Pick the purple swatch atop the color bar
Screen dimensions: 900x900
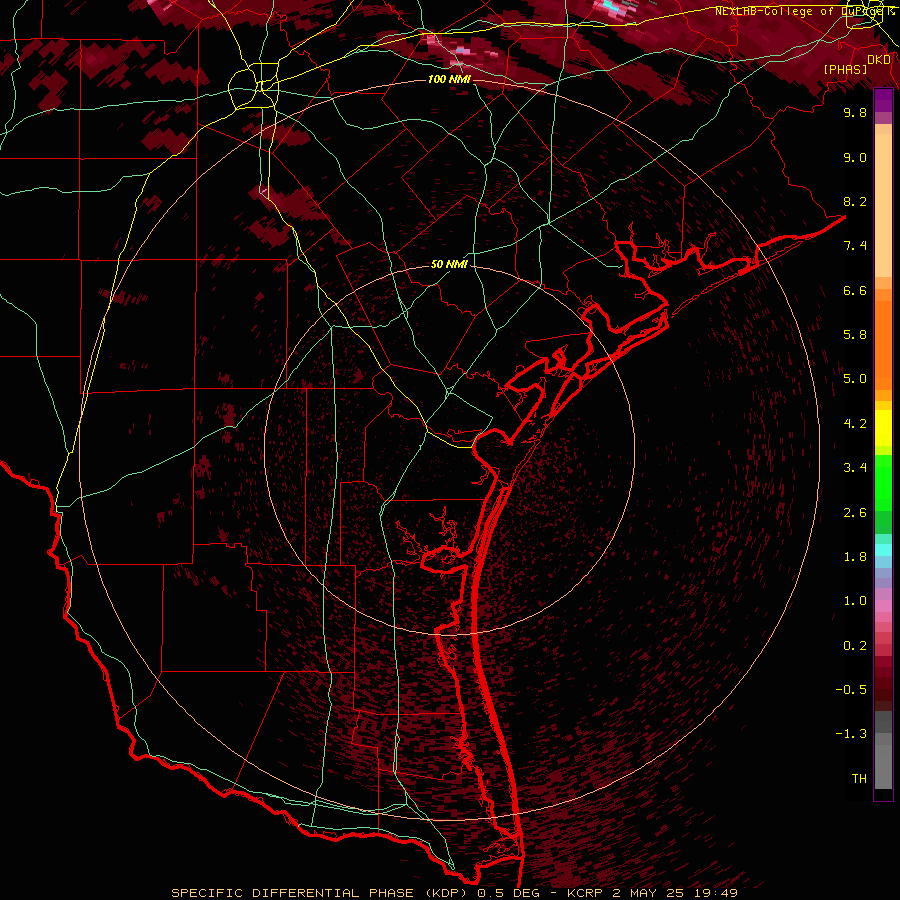point(883,101)
